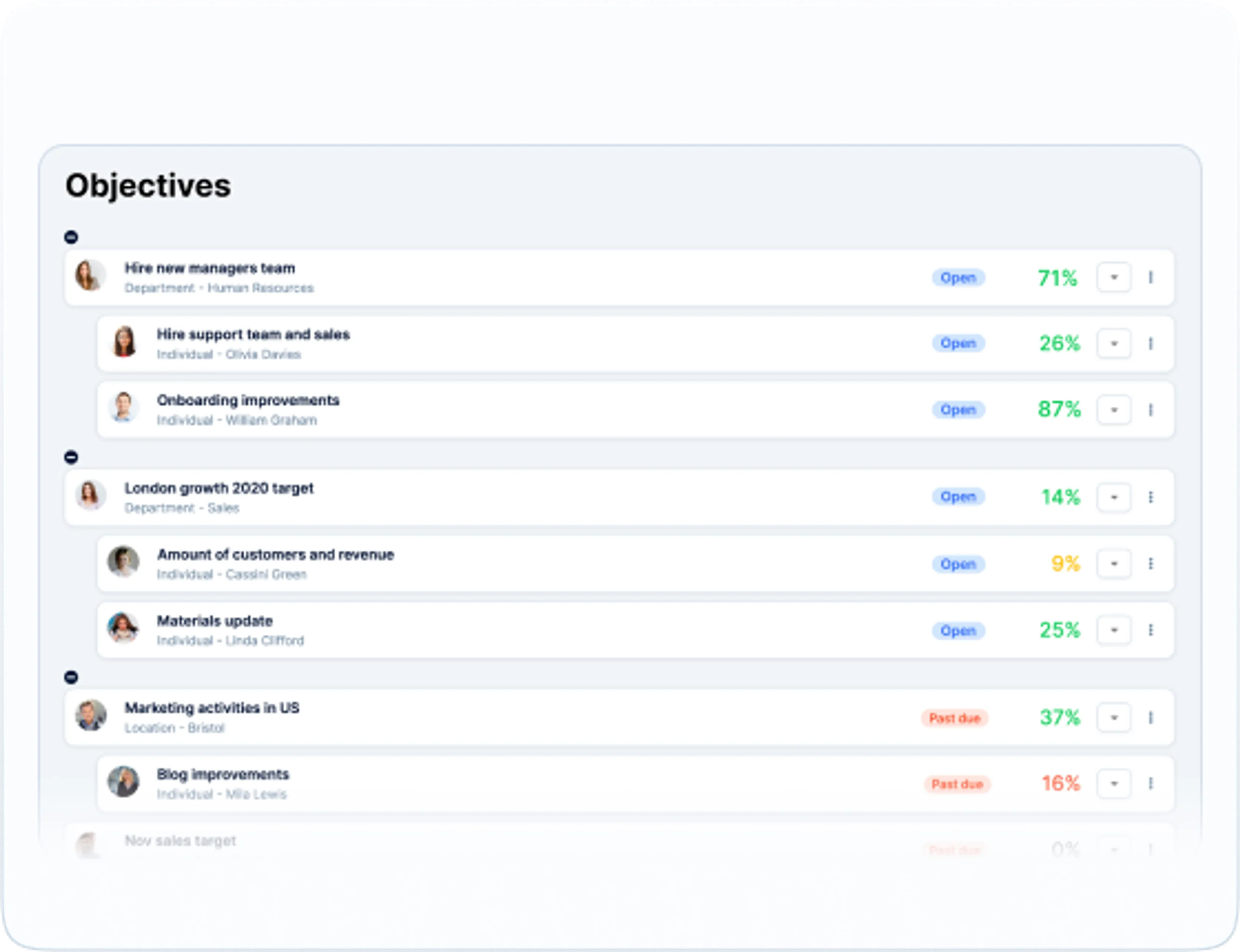
Task: Click the 87% progress on Onboarding improvements
Action: 1059,409
